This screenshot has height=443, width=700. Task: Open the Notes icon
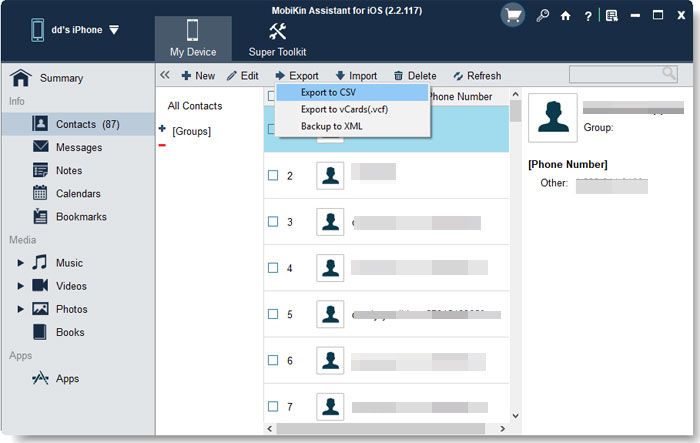(x=40, y=170)
